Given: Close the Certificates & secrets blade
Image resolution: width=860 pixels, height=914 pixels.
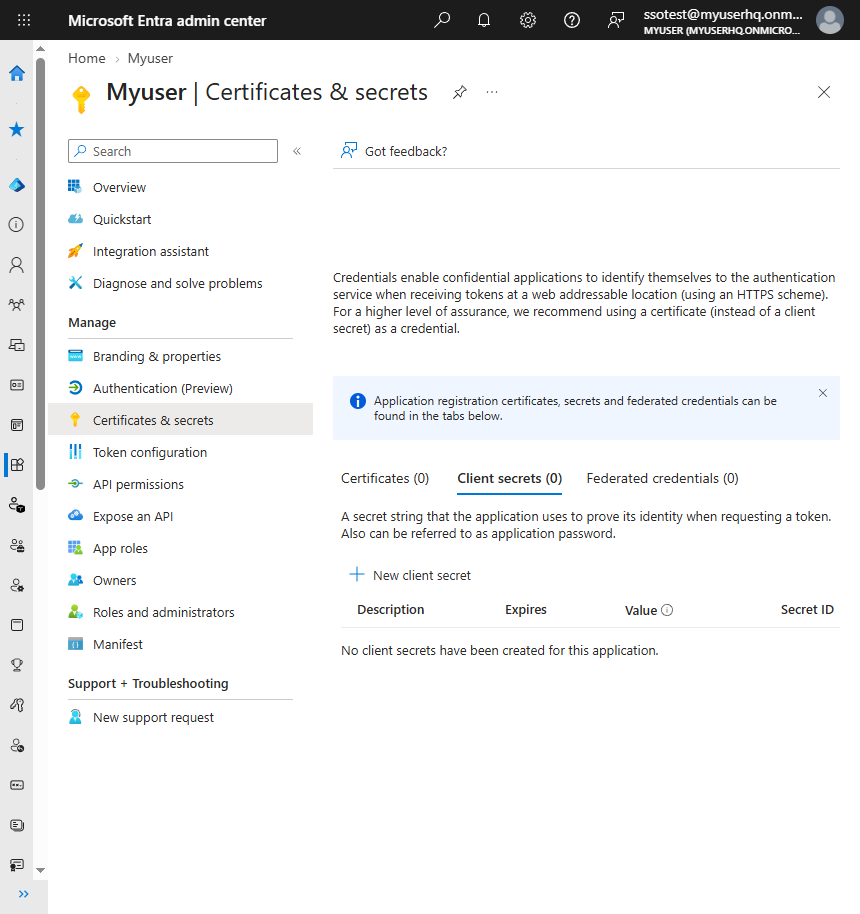Looking at the screenshot, I should click(824, 92).
